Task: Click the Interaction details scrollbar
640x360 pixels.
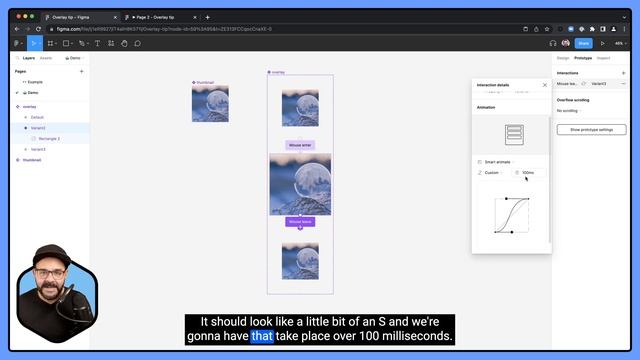Action: 550,180
